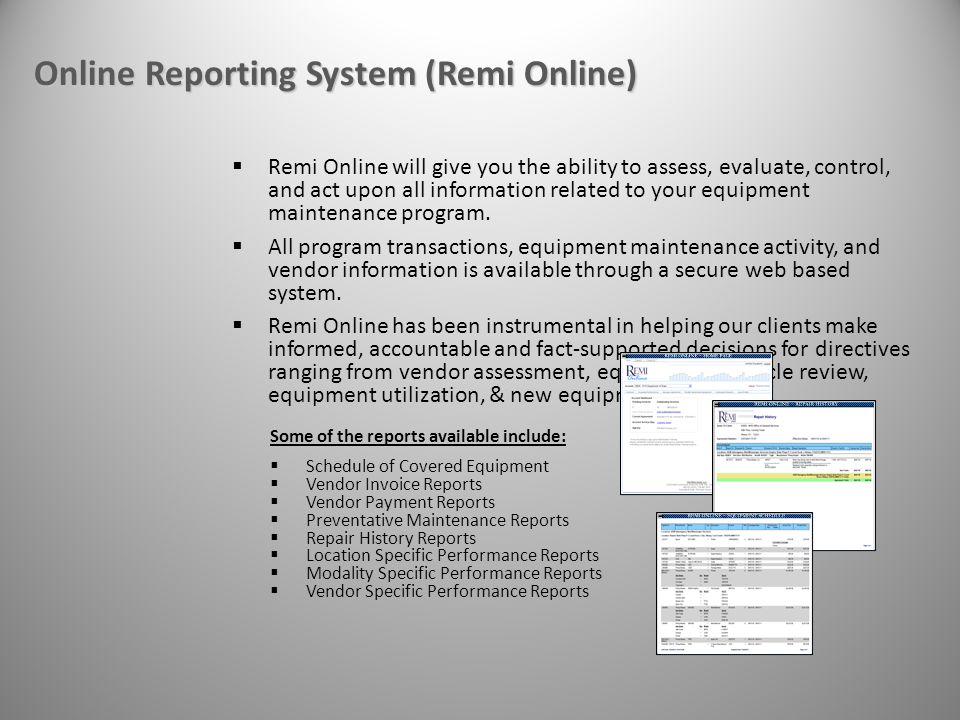Image resolution: width=960 pixels, height=720 pixels.
Task: Select 'Repair History Reports' list item
Action: tap(391, 538)
